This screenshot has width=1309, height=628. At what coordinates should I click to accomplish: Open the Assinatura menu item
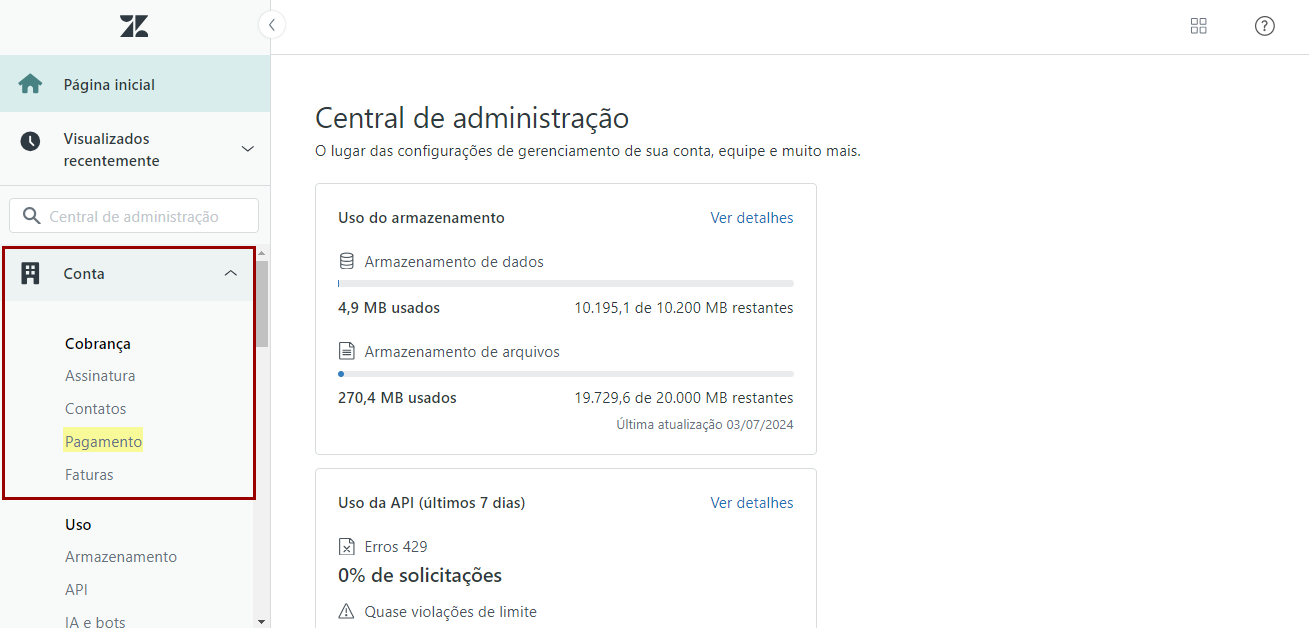coord(100,376)
